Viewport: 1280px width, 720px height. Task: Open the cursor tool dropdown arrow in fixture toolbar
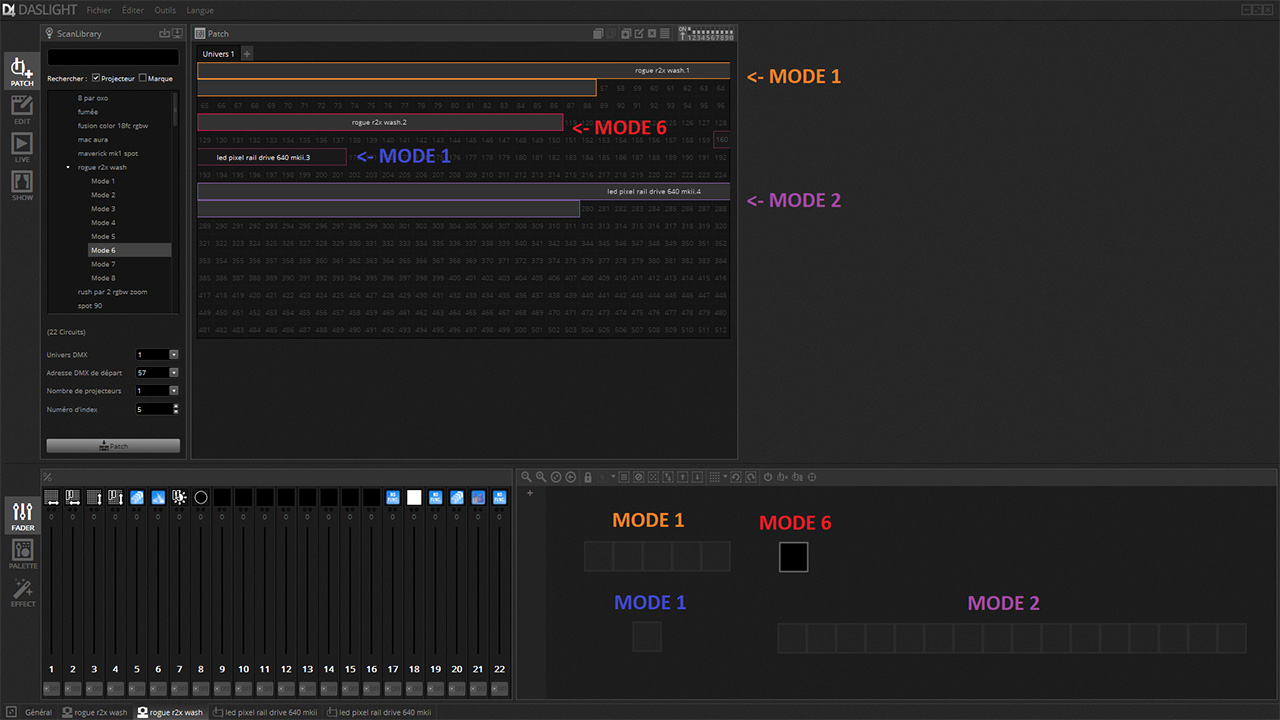(x=613, y=477)
